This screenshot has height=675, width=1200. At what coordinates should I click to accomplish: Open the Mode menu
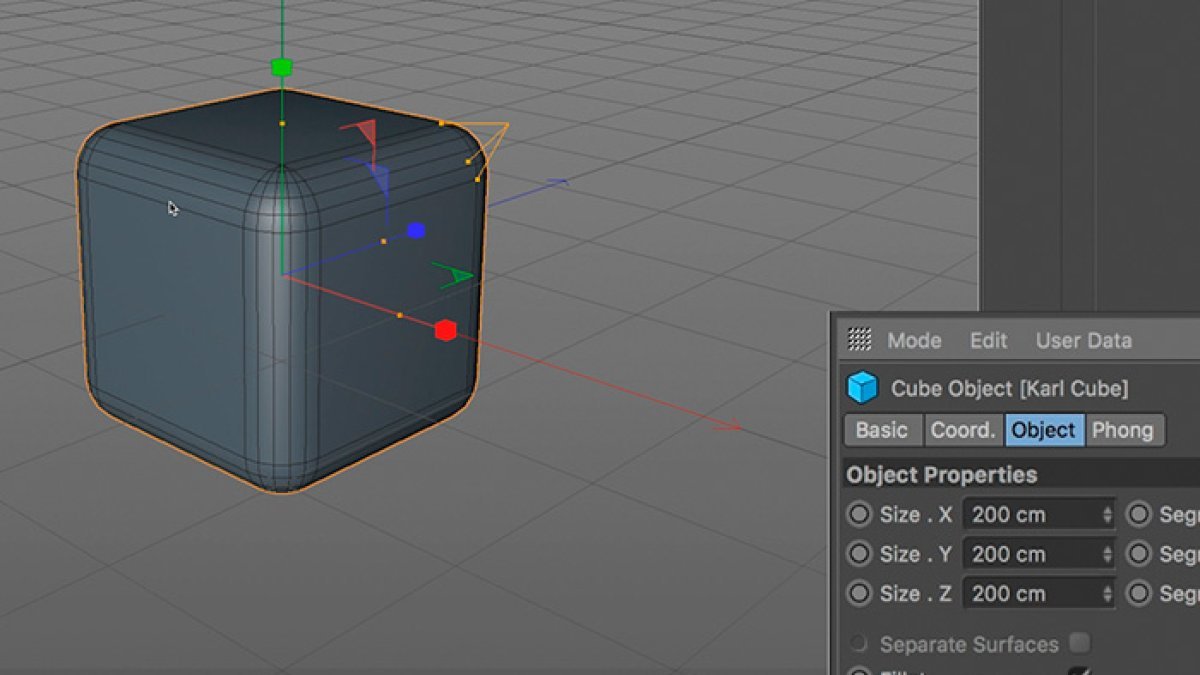coord(914,340)
